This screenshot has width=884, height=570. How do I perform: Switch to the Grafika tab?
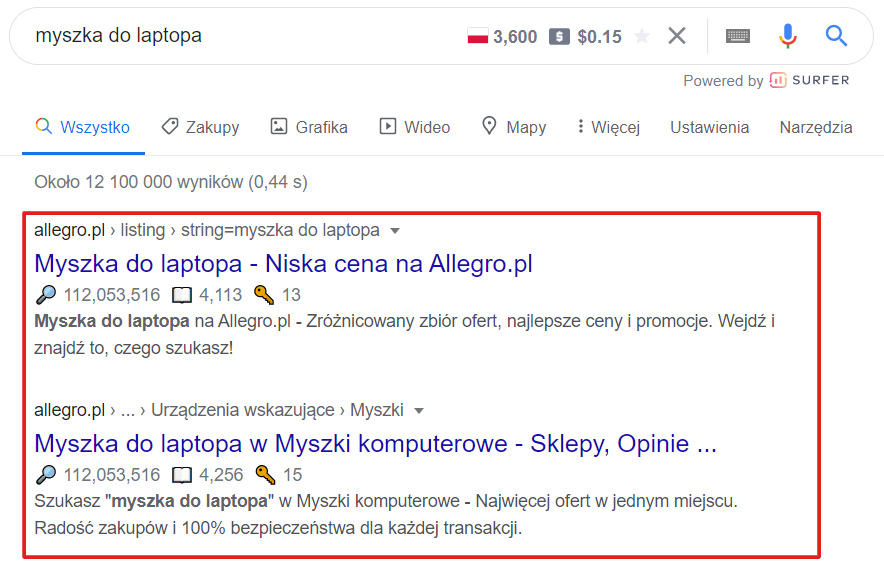click(x=309, y=127)
